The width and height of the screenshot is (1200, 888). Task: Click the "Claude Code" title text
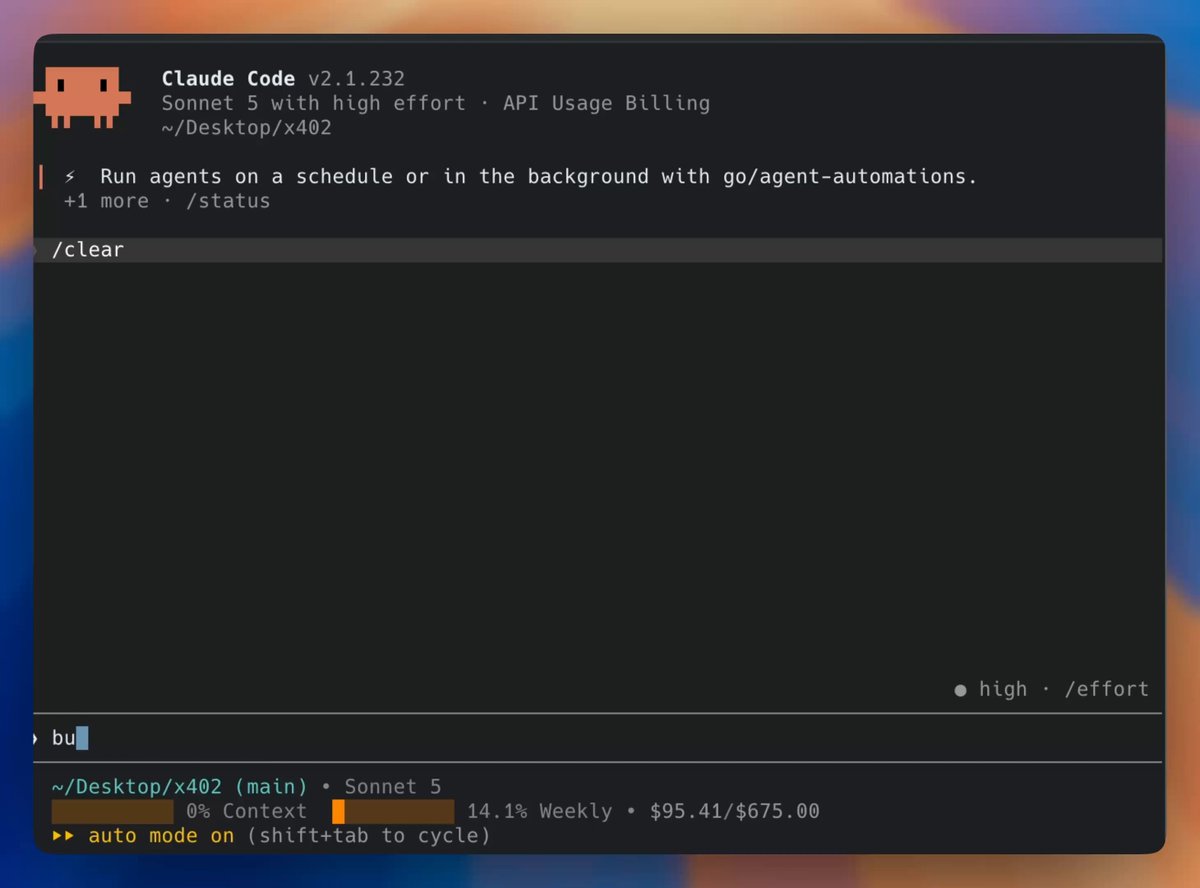click(x=228, y=78)
